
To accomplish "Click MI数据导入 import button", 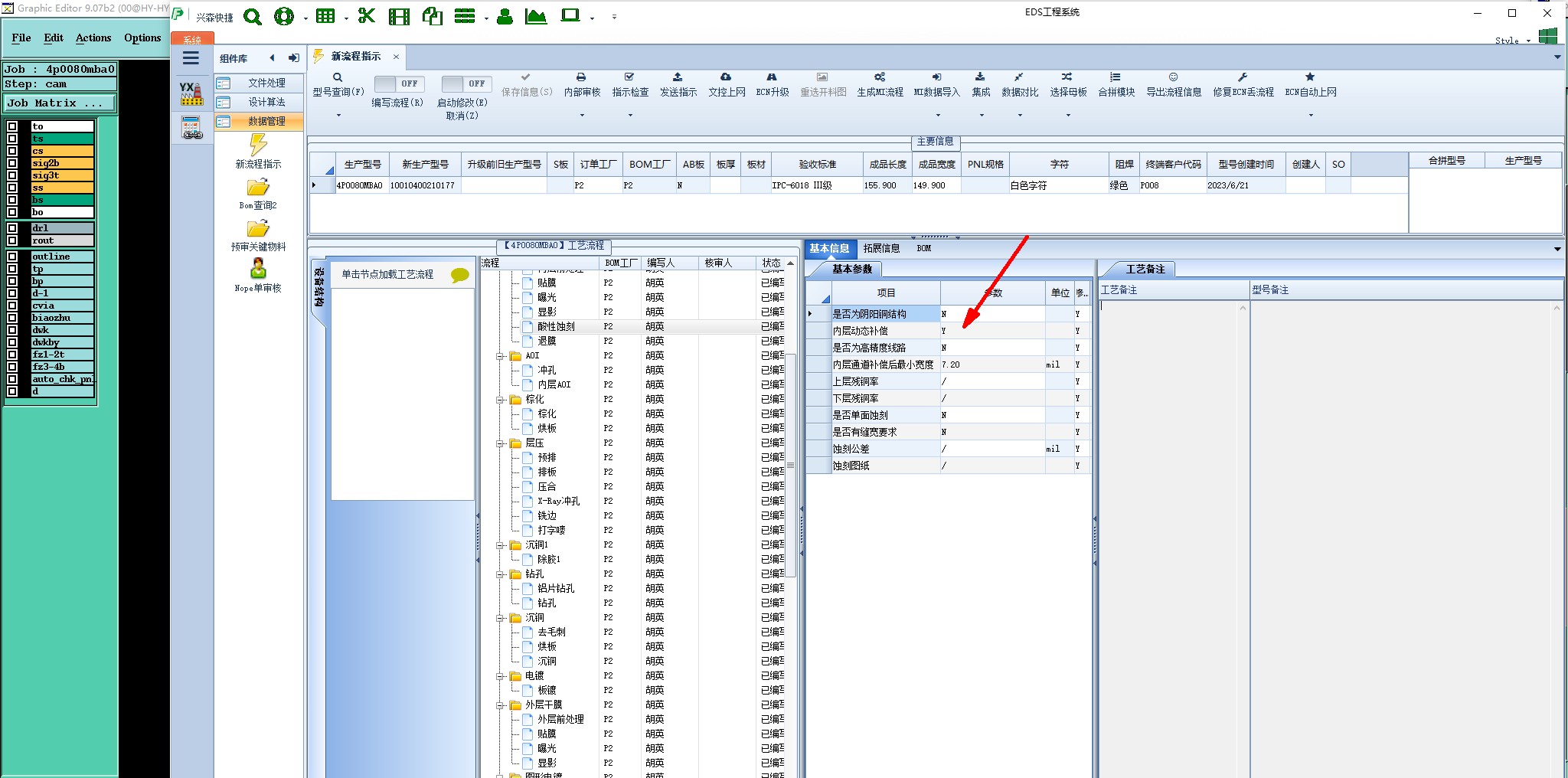I will pyautogui.click(x=936, y=84).
